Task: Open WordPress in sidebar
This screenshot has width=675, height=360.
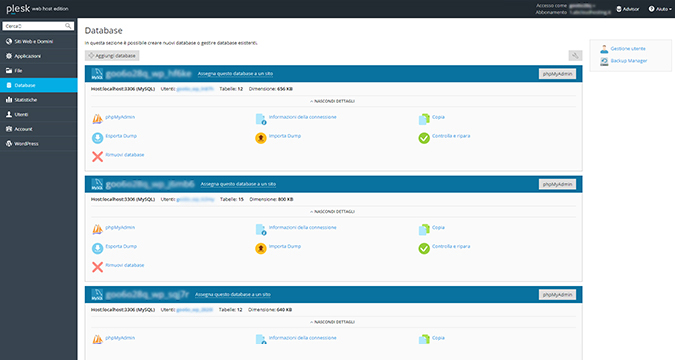Action: pyautogui.click(x=39, y=144)
